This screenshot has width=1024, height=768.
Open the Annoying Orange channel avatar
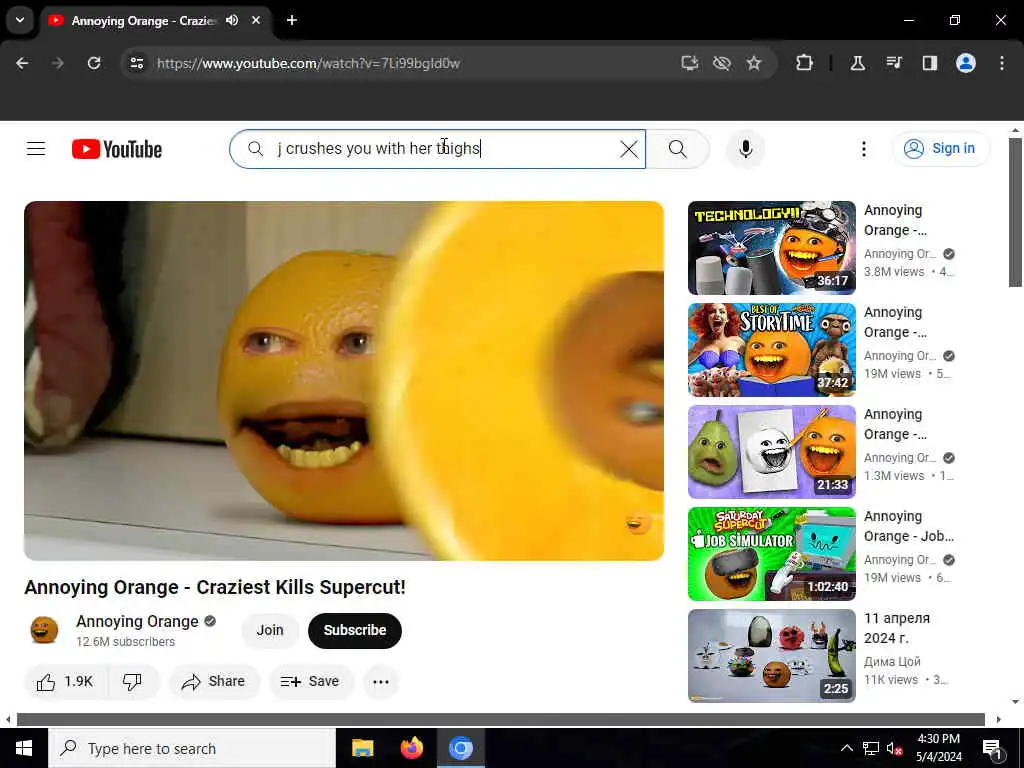(44, 630)
